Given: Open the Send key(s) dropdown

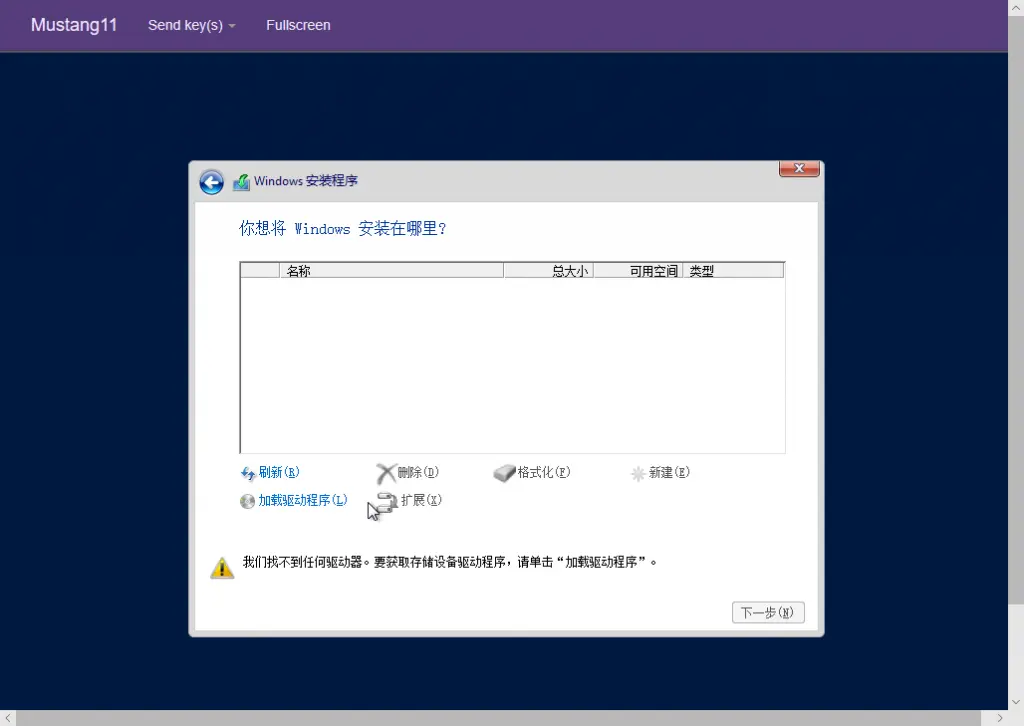Looking at the screenshot, I should coord(191,25).
